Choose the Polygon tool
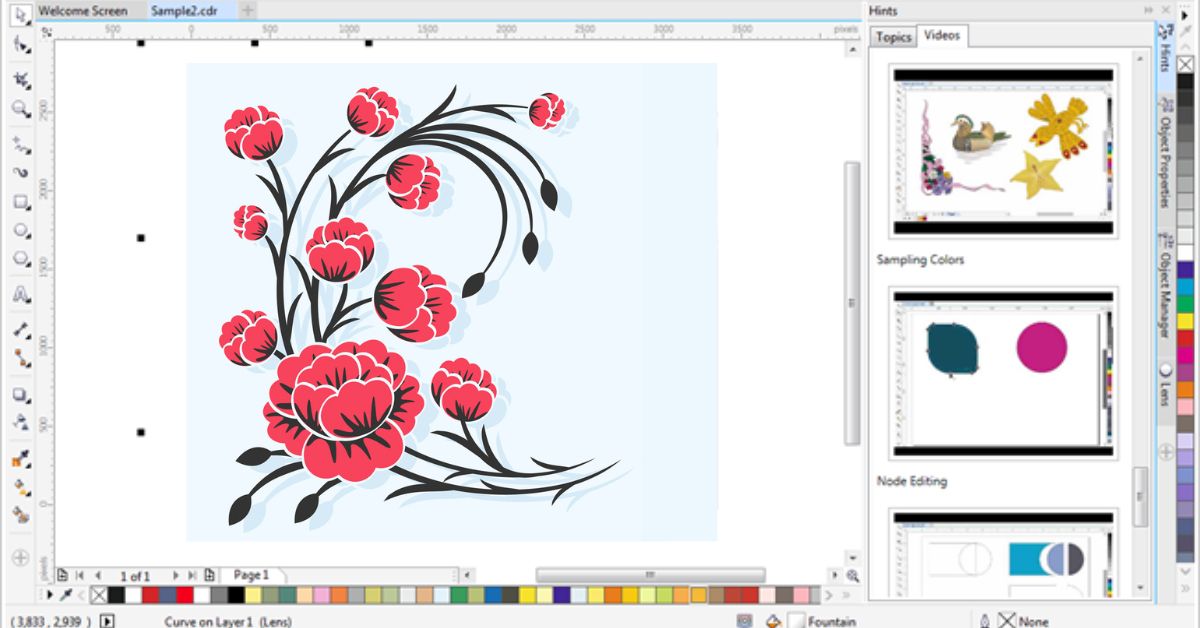 [21, 259]
